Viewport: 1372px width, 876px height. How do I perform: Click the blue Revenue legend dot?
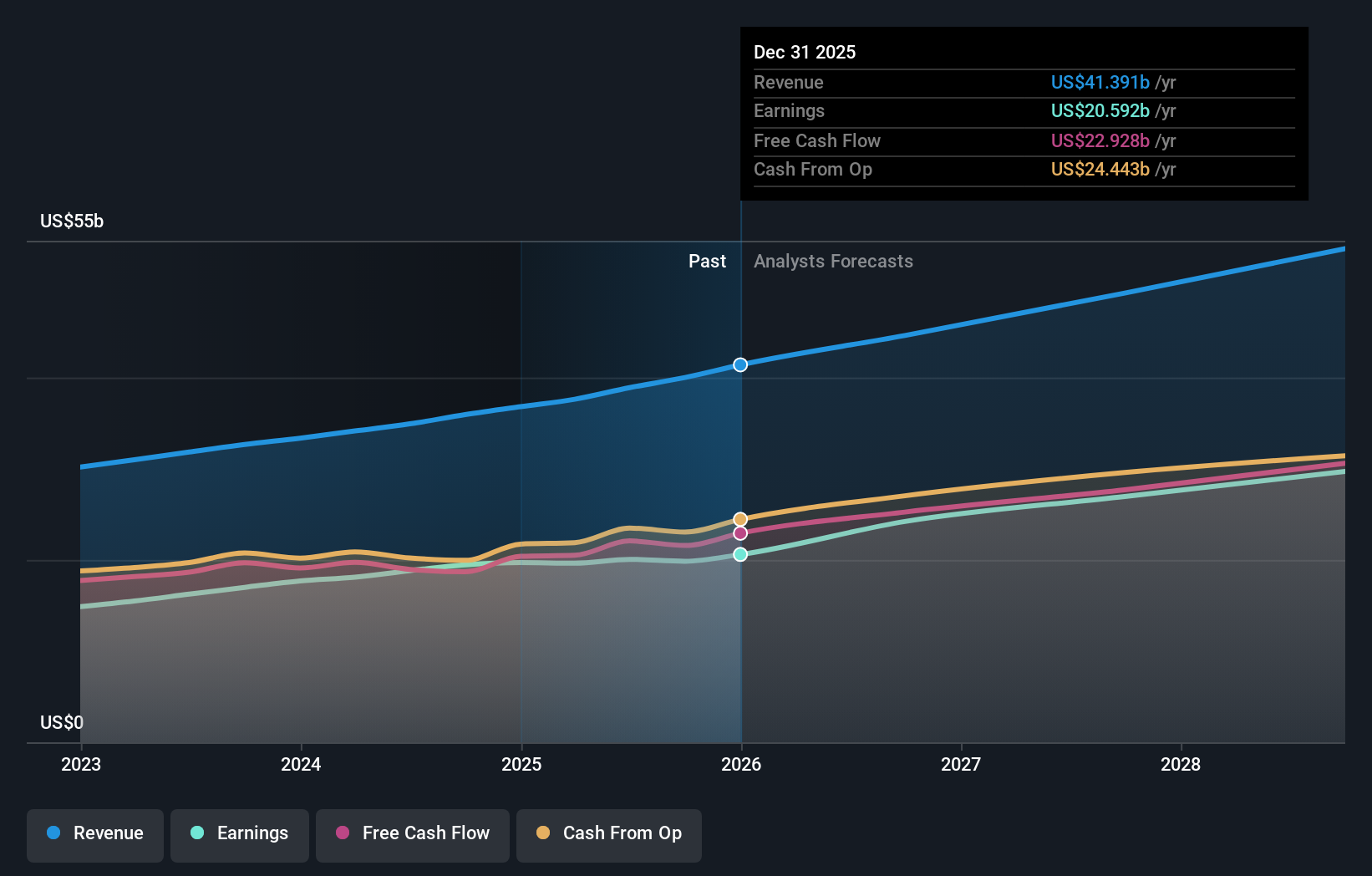click(53, 833)
